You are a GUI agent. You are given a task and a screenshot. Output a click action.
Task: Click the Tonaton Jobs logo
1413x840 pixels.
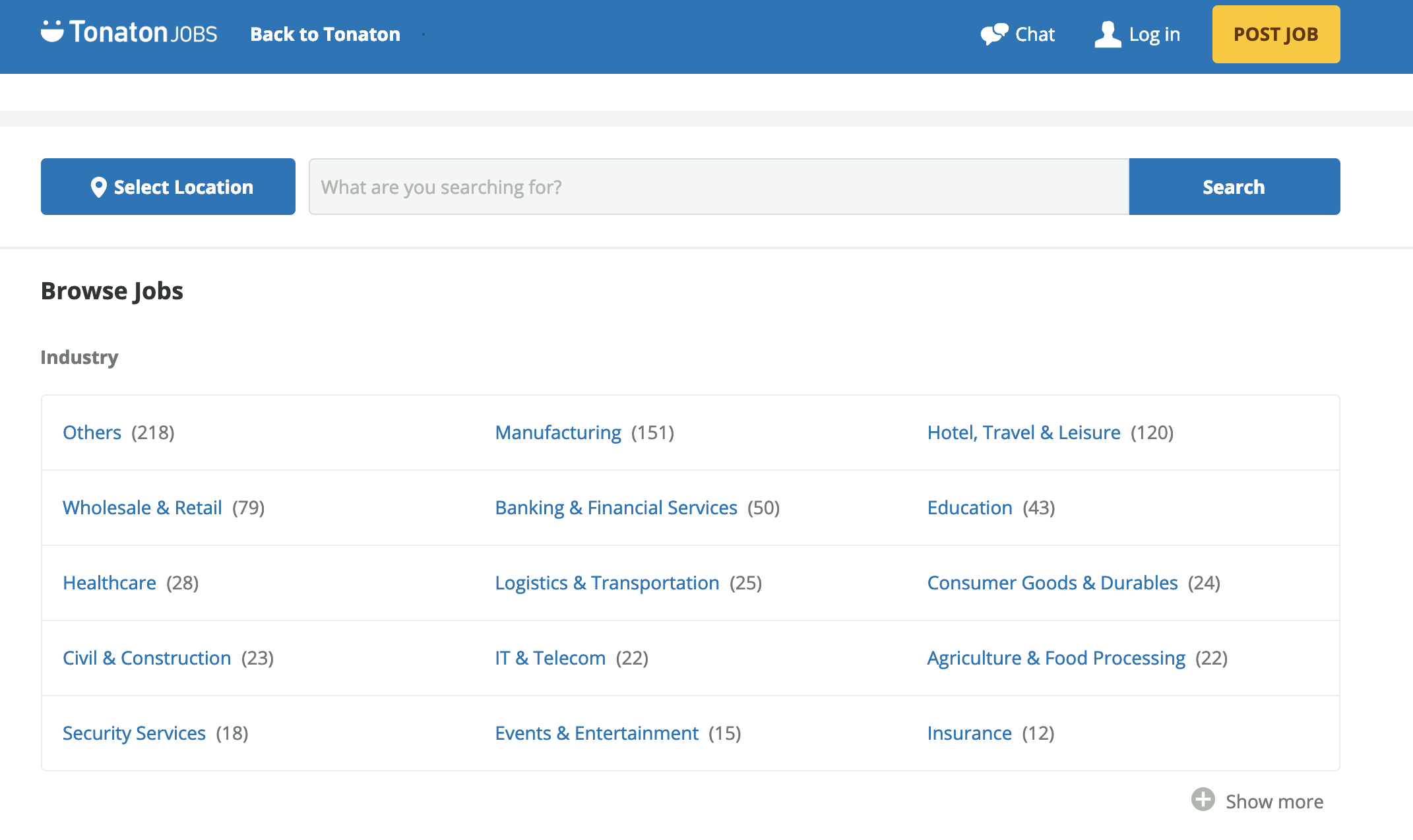pyautogui.click(x=129, y=32)
